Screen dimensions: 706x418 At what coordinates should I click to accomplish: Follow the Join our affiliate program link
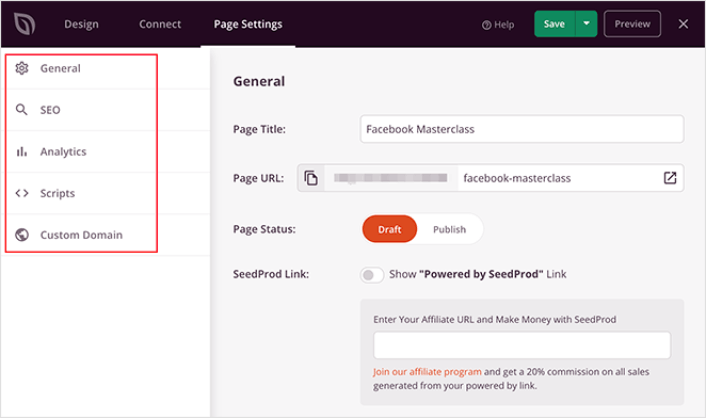[428, 372]
